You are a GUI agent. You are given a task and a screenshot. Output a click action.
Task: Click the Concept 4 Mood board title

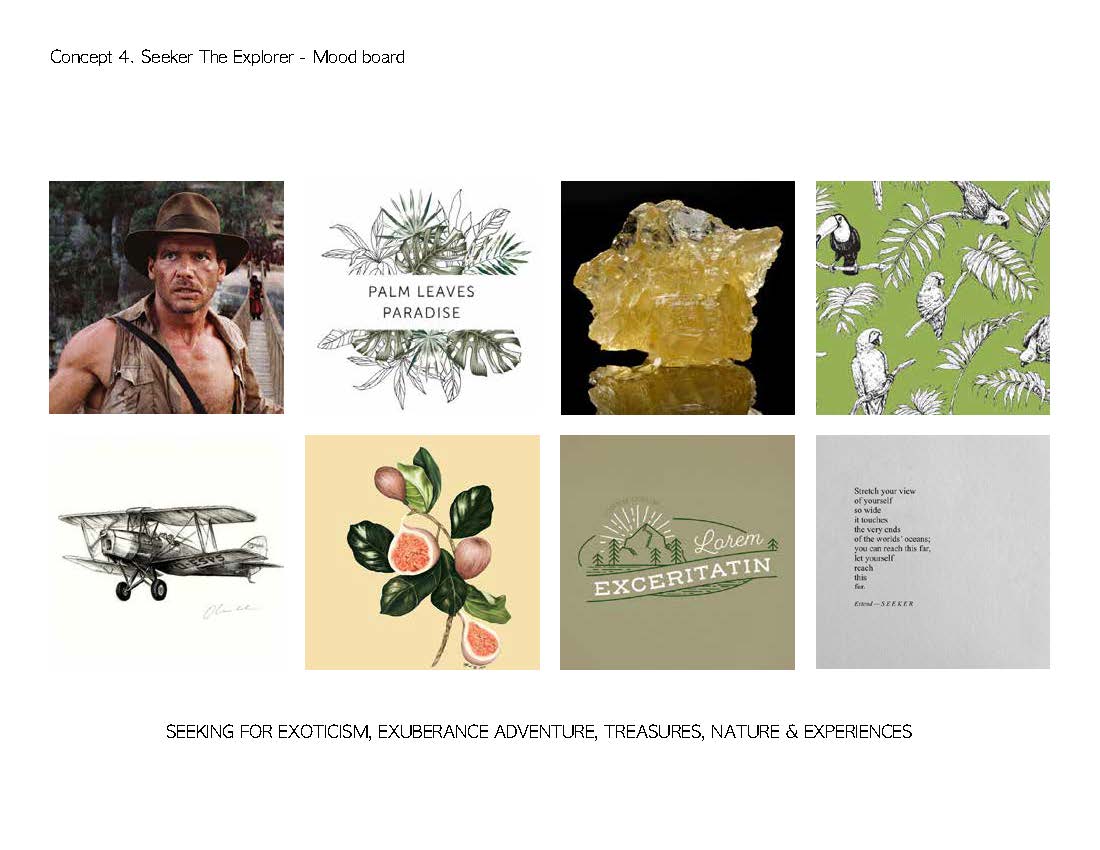(227, 57)
